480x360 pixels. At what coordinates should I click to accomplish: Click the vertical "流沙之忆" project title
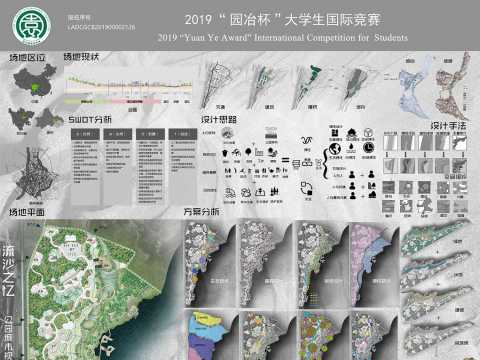click(8, 271)
